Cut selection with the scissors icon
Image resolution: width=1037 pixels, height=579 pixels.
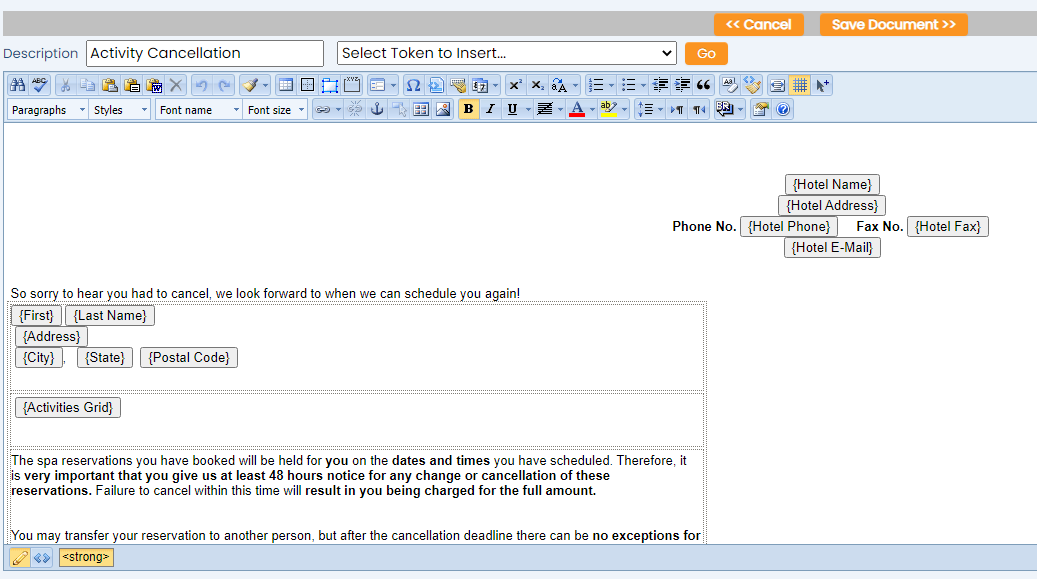(65, 85)
